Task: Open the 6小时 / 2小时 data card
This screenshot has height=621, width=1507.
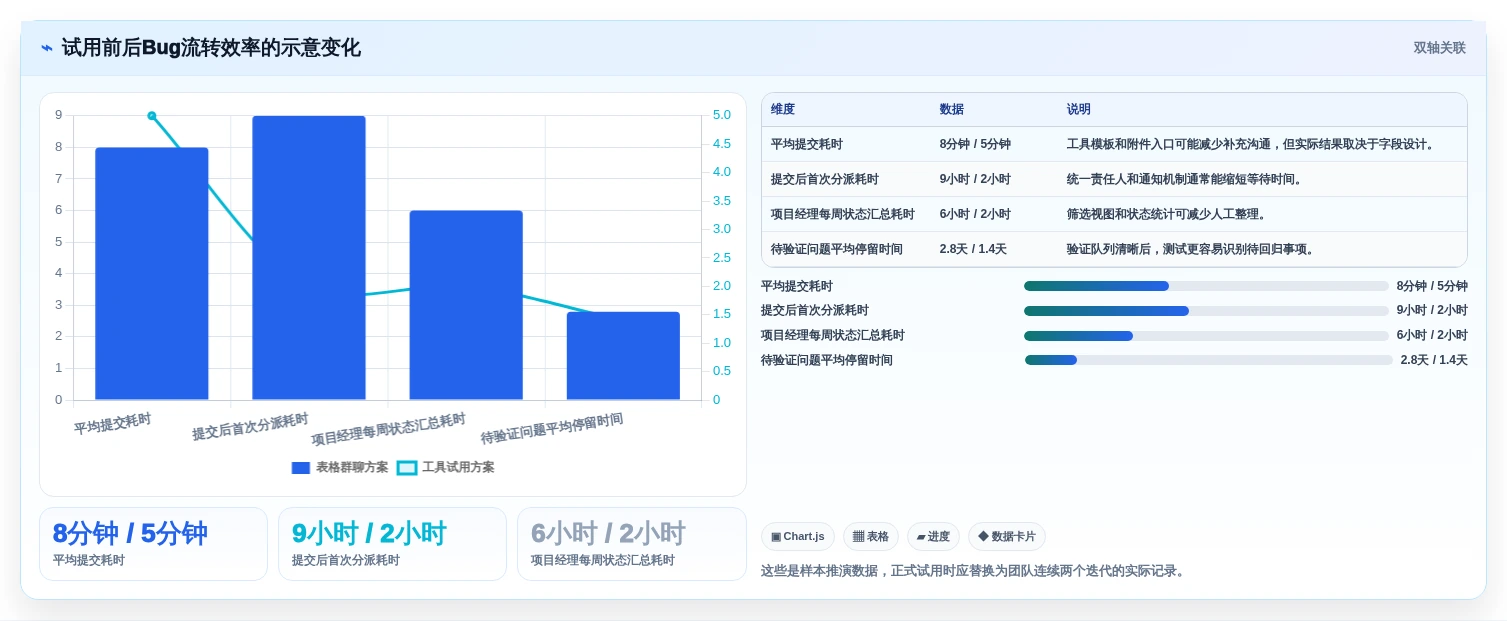Action: pos(632,544)
